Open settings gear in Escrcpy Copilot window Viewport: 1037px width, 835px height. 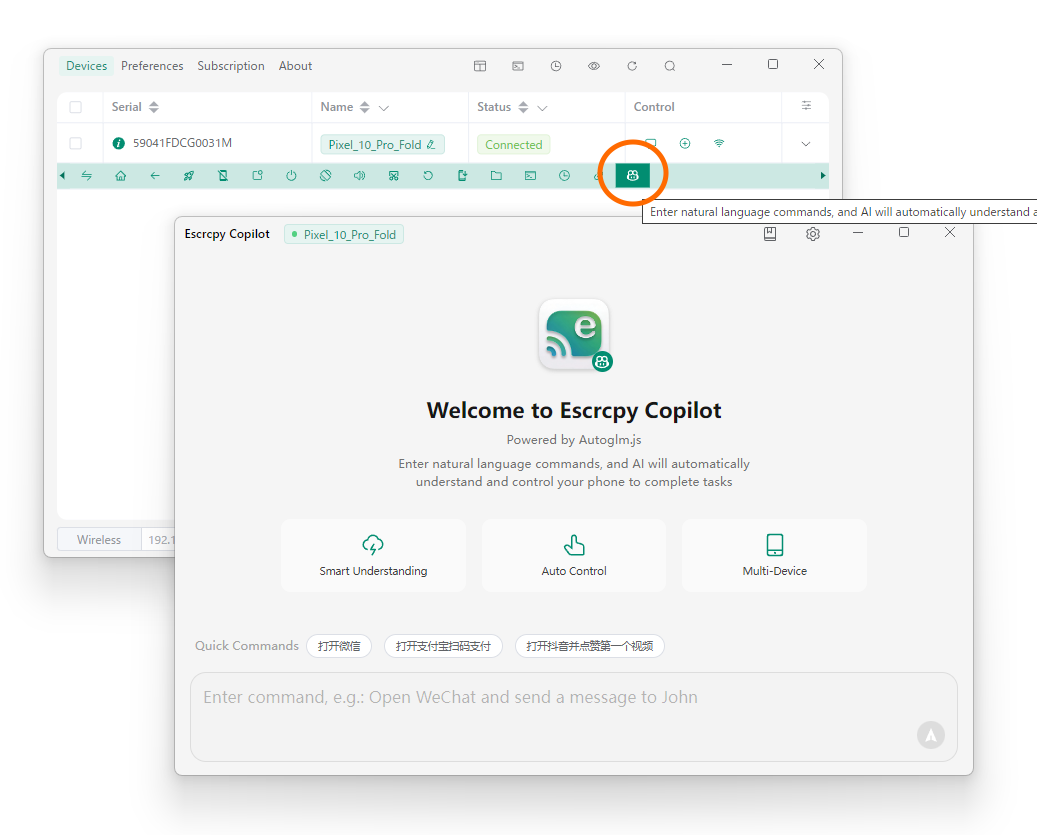coord(812,233)
